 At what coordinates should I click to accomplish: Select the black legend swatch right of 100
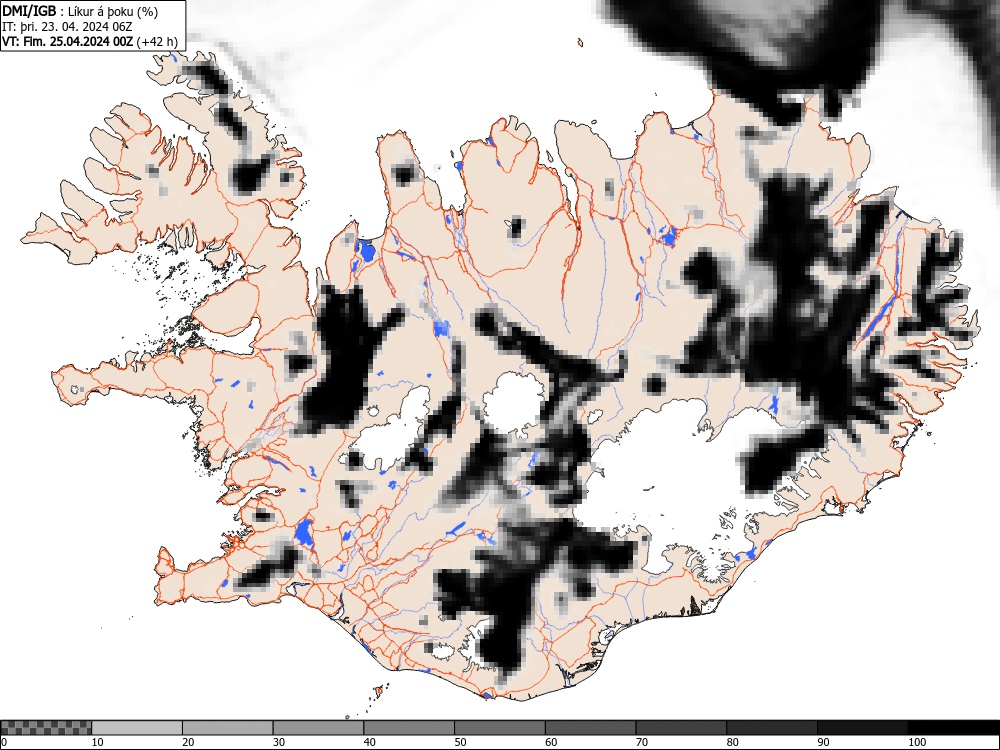tap(953, 728)
